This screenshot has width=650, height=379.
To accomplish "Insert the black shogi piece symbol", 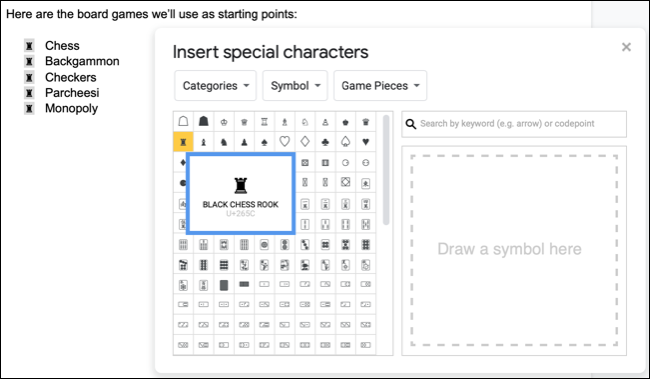I will click(204, 121).
